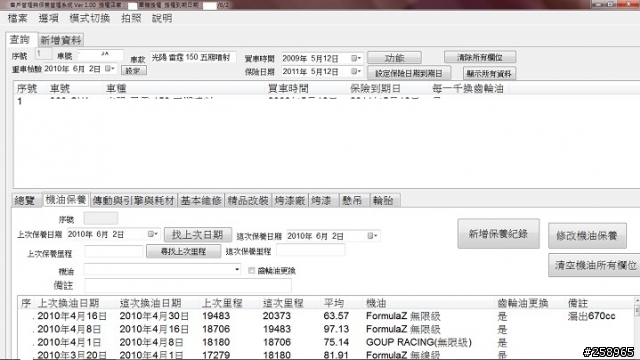Switch to the 查詢 tab

click(x=20, y=39)
